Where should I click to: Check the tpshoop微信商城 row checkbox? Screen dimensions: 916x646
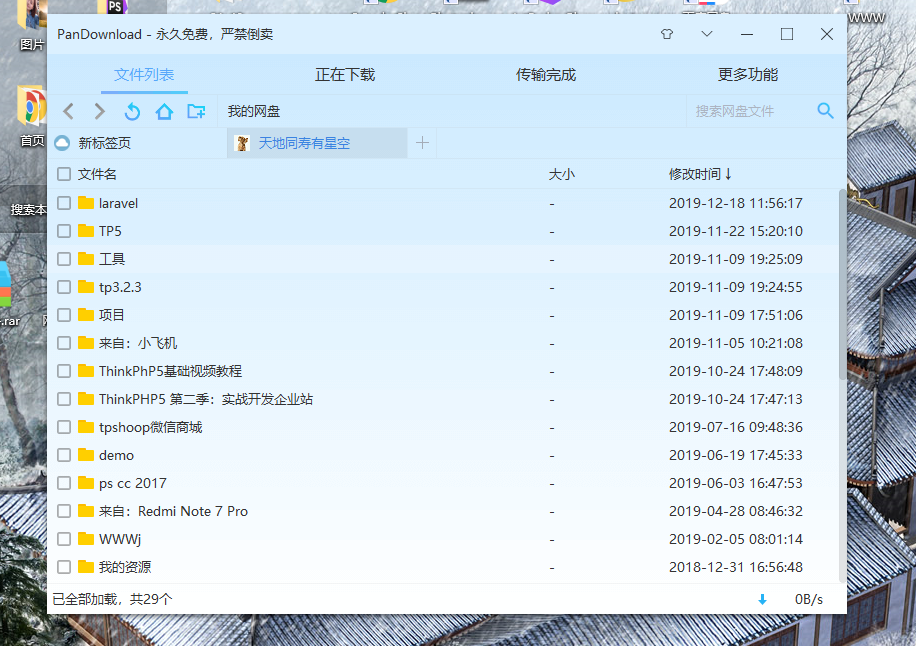(x=64, y=427)
